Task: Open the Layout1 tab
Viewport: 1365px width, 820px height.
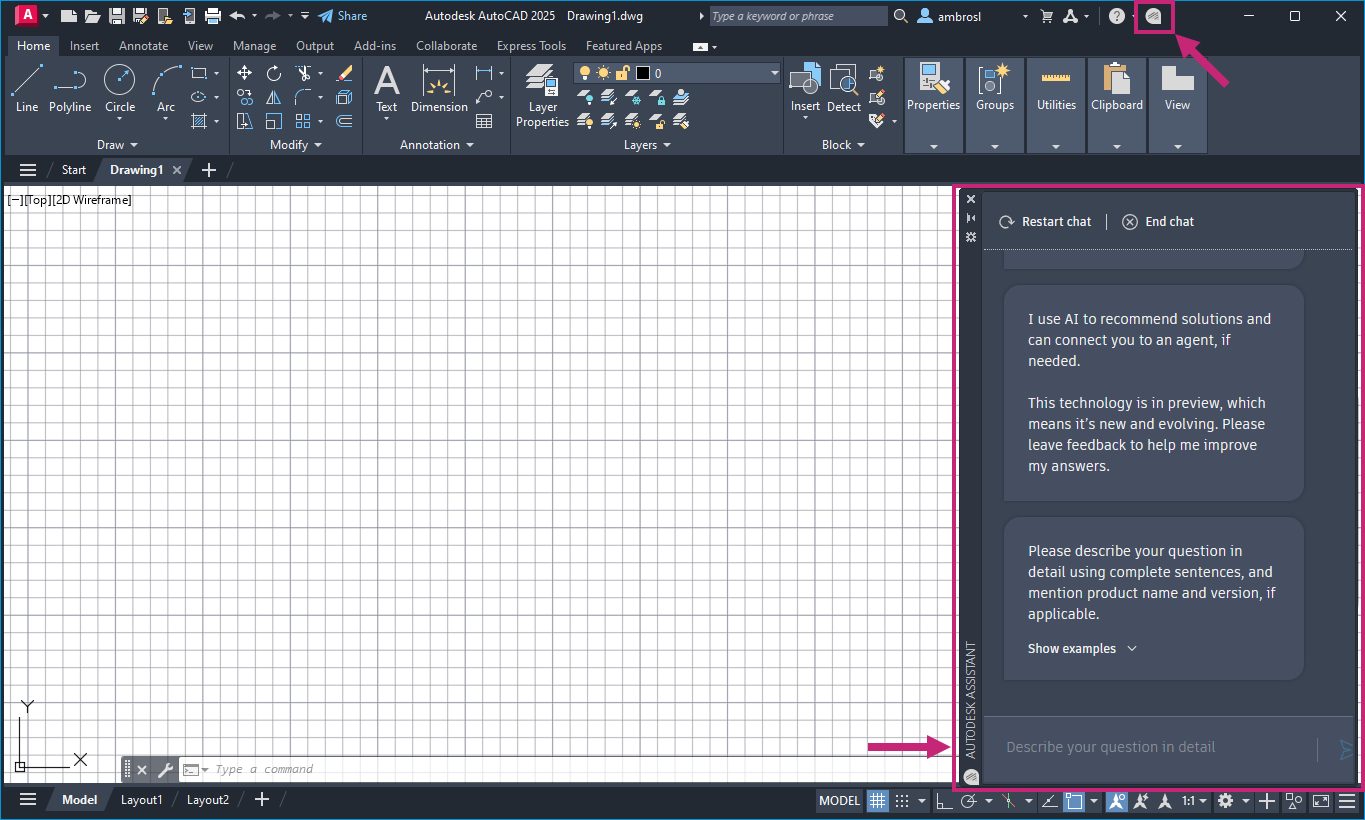Action: (141, 800)
